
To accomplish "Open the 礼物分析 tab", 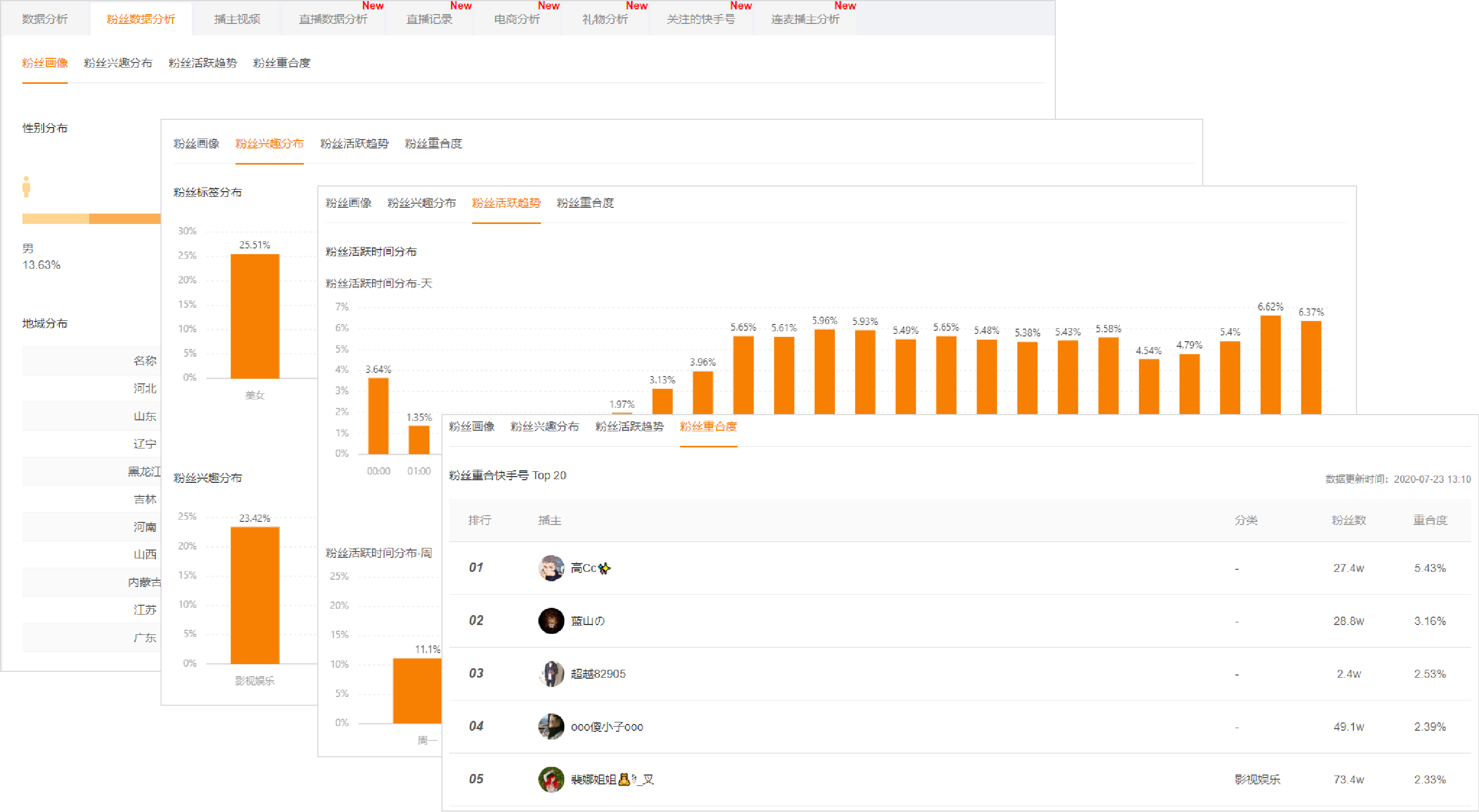I will click(x=605, y=19).
